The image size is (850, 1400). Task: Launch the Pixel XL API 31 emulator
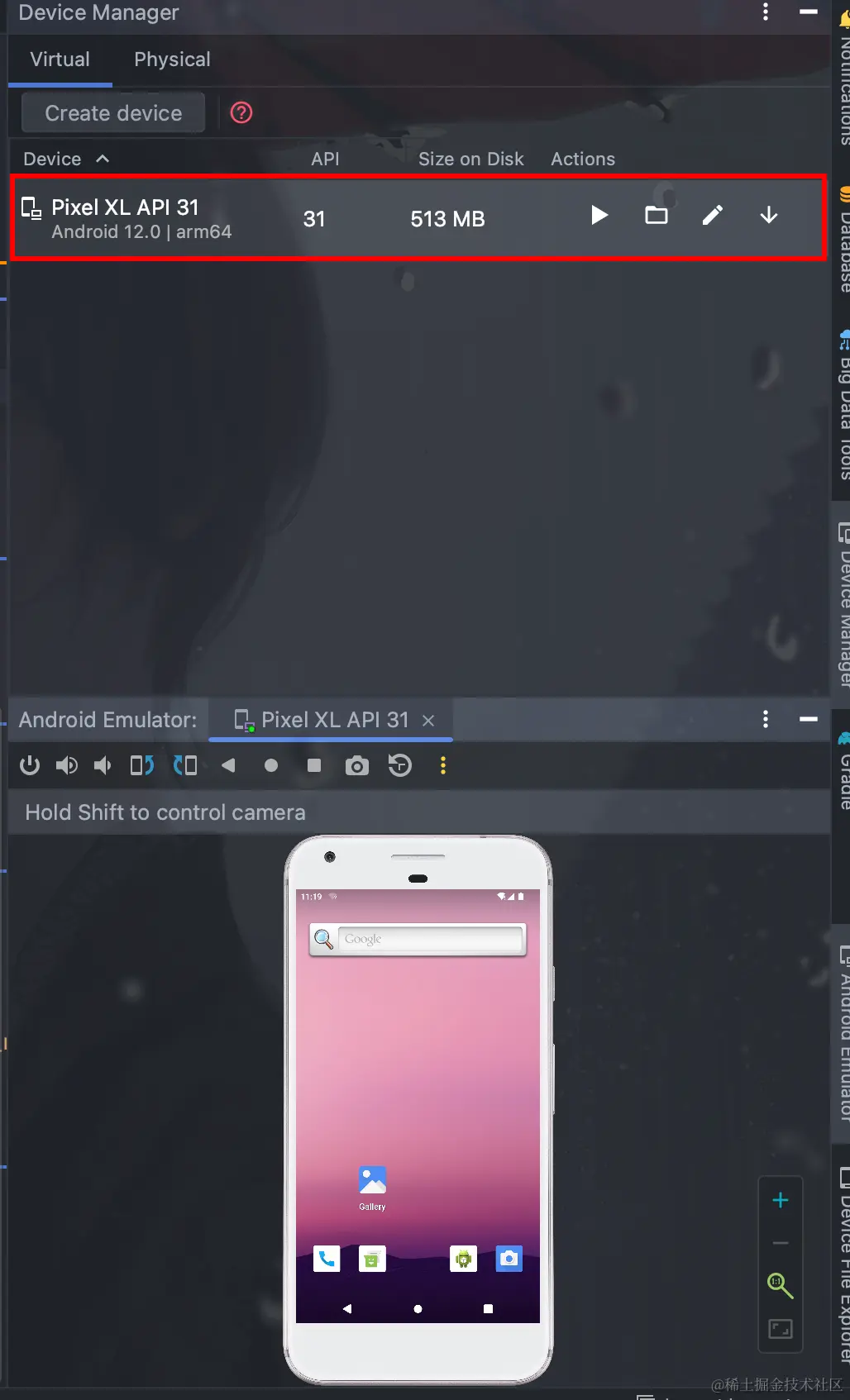tap(599, 216)
